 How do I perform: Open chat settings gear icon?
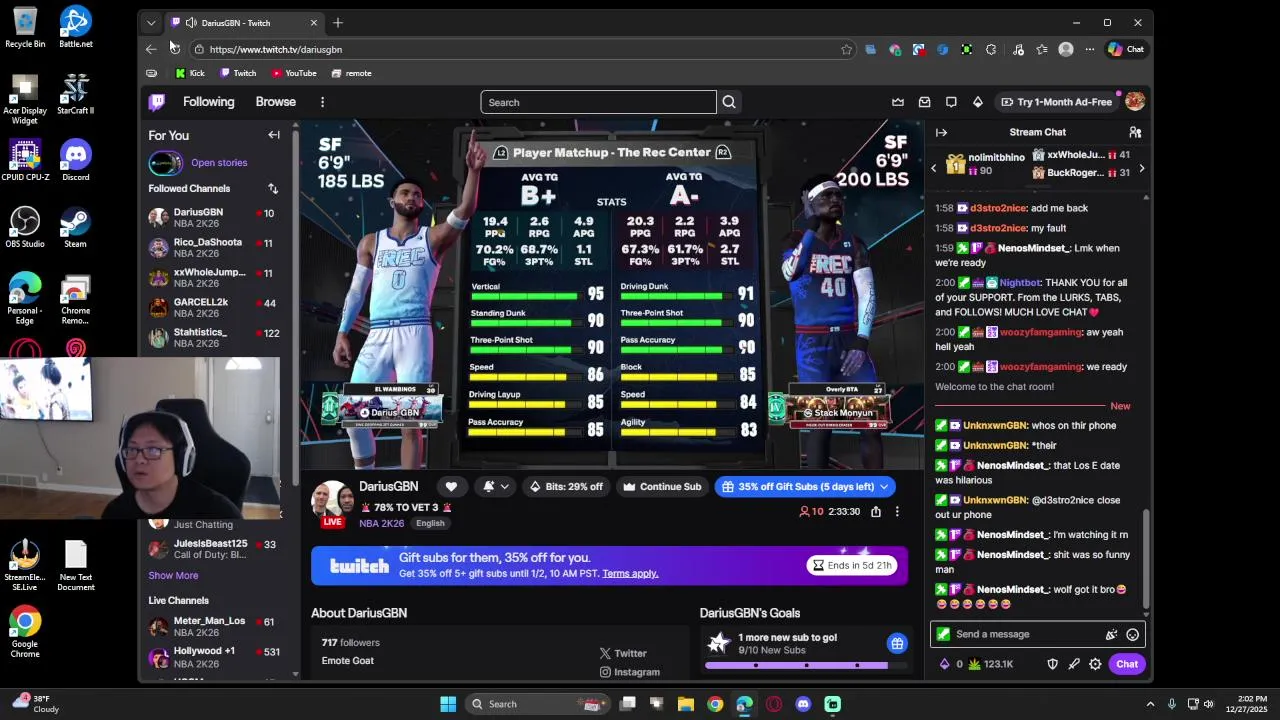(1095, 664)
